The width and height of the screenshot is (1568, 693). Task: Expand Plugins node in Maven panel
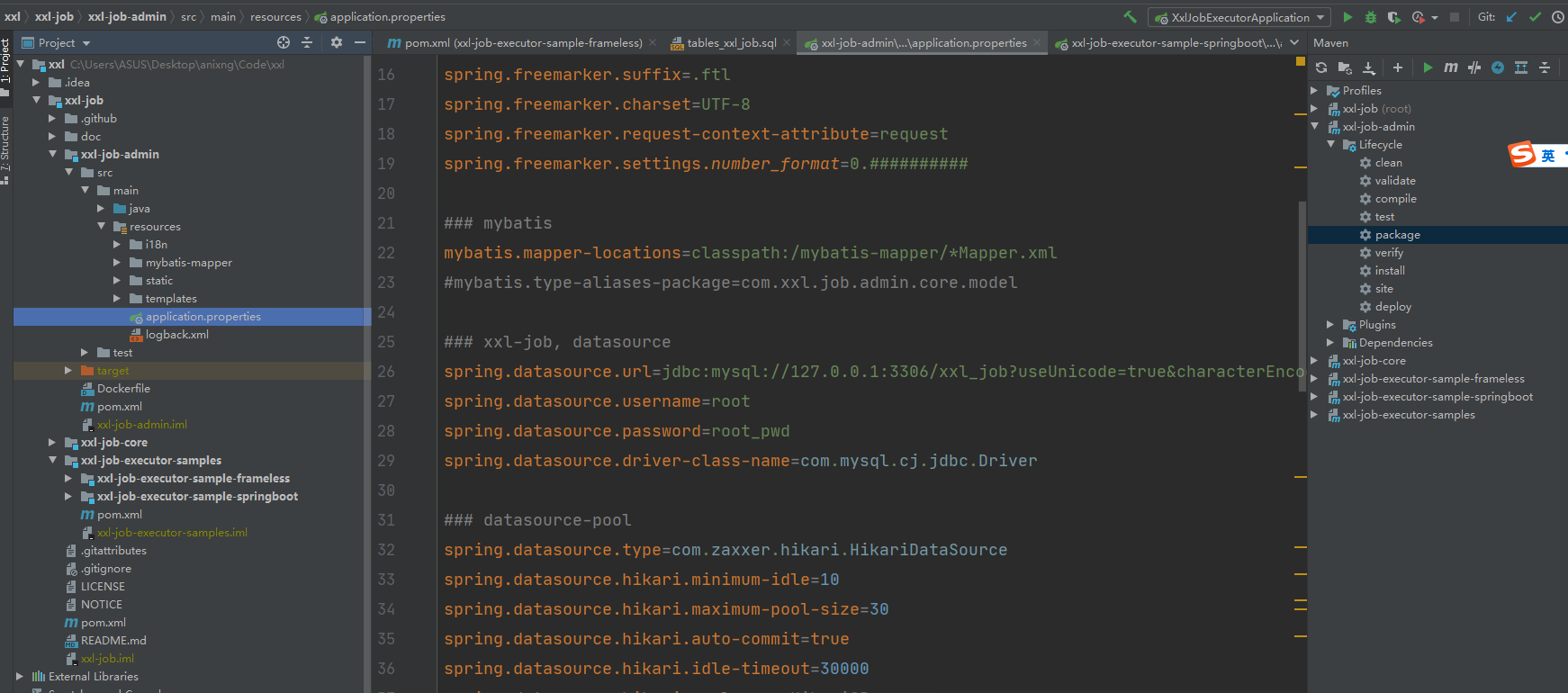[x=1330, y=324]
